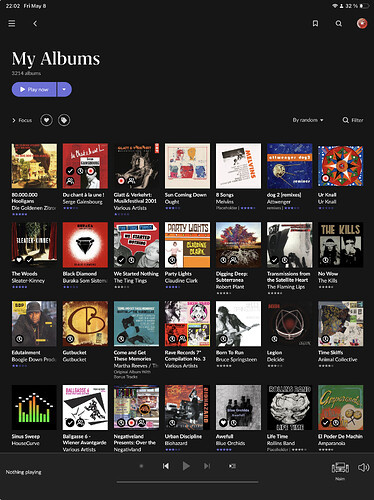Click the Deicide artist link
Viewport: 374px width, 500px height.
click(x=275, y=359)
